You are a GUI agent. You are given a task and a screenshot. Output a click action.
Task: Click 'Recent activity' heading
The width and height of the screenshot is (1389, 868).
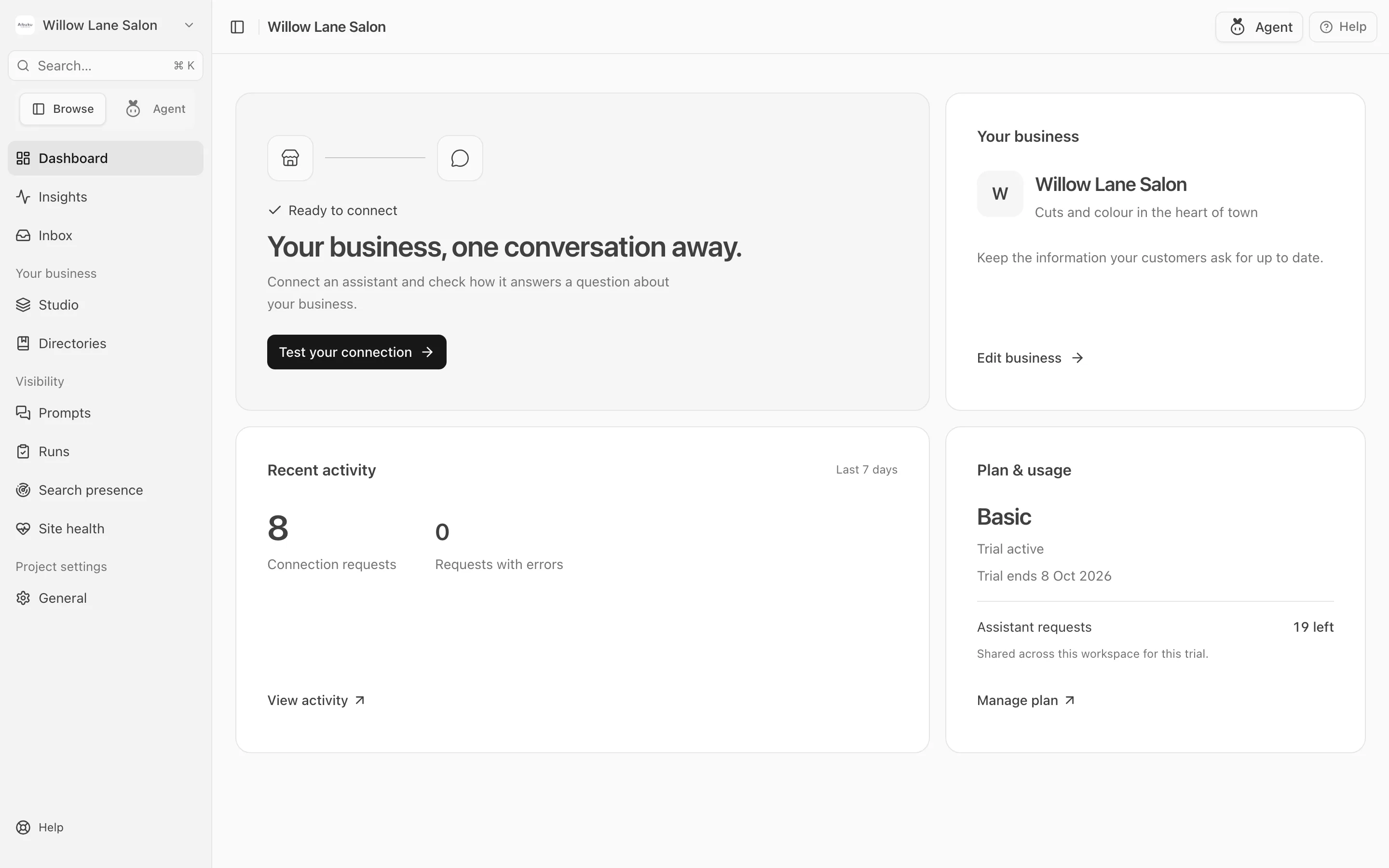tap(321, 470)
